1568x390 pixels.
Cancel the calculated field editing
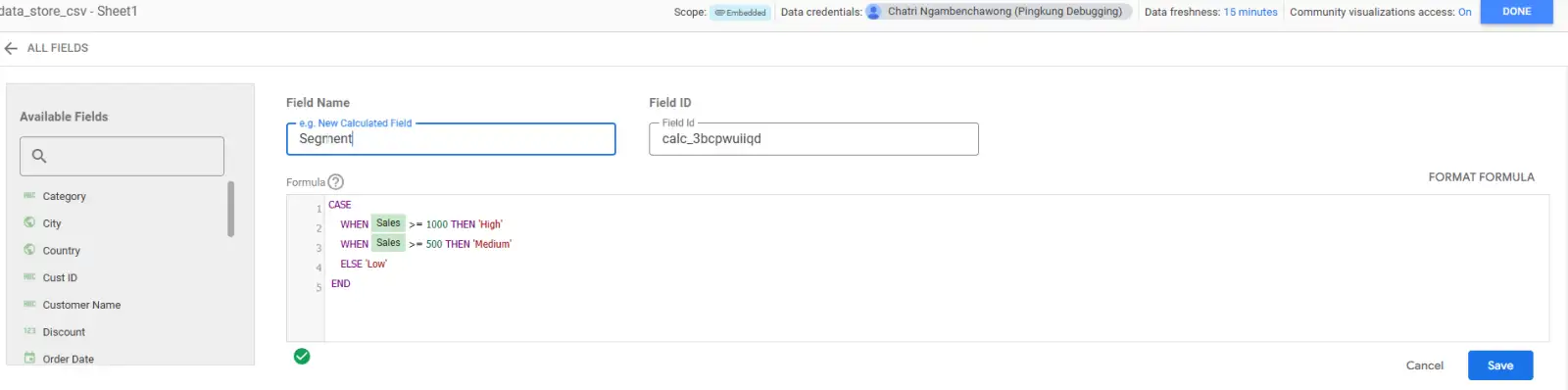[1424, 366]
